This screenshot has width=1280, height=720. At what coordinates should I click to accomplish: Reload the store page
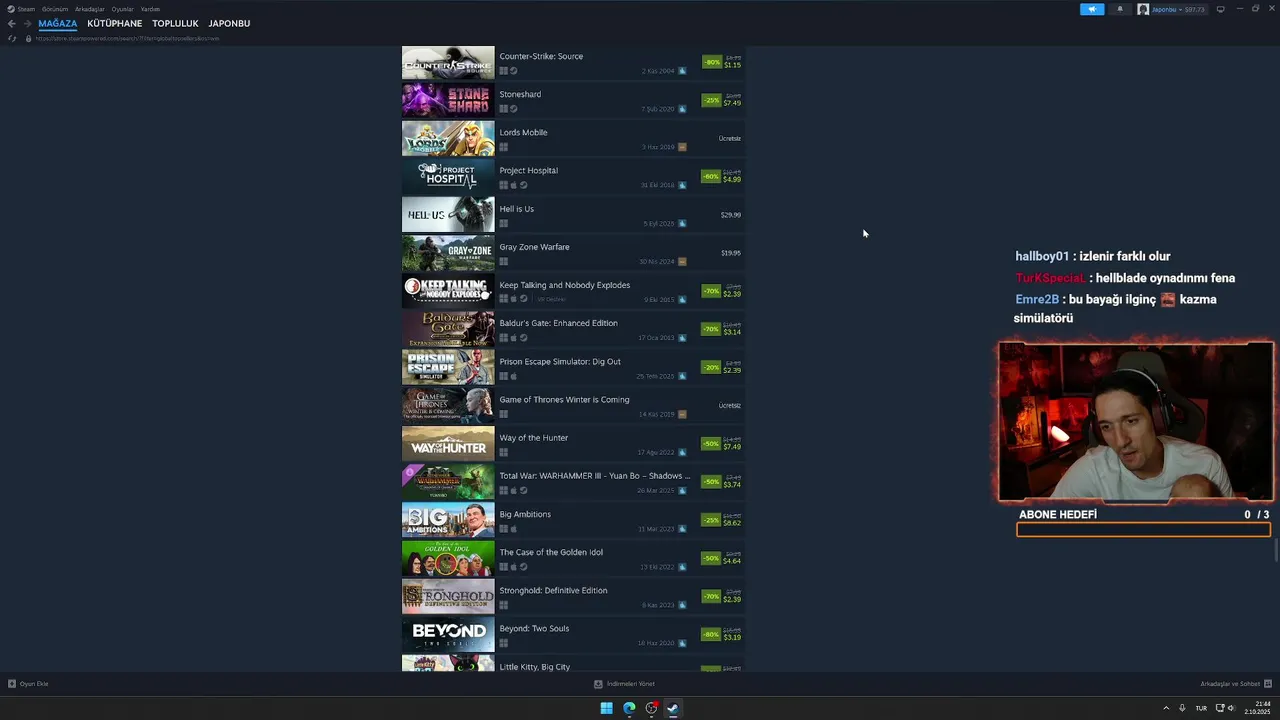pos(12,38)
